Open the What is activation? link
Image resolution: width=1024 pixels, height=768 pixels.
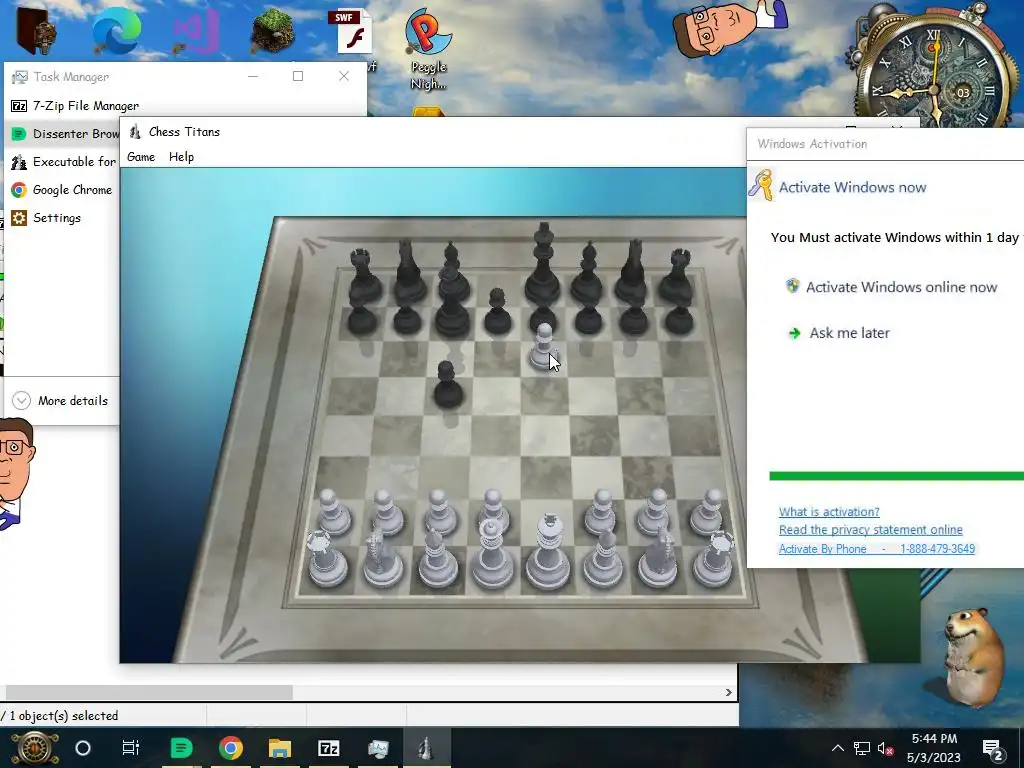pyautogui.click(x=829, y=512)
